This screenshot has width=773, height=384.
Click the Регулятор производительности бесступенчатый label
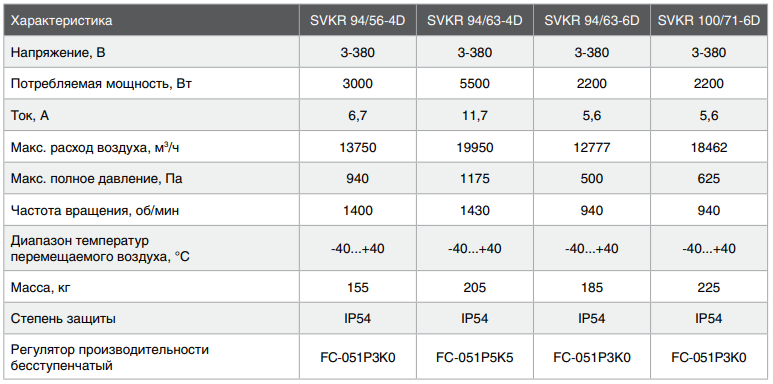click(110, 357)
